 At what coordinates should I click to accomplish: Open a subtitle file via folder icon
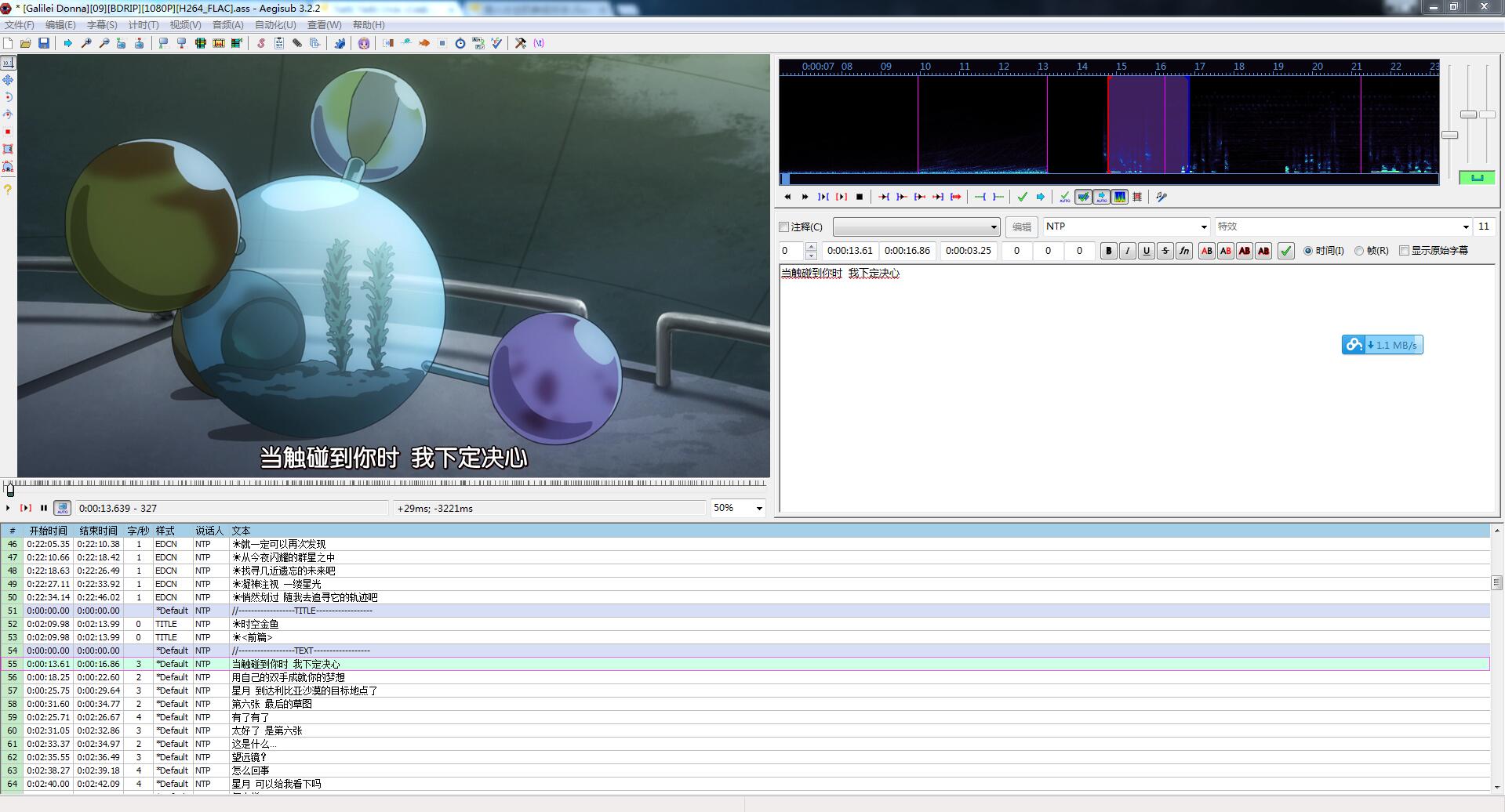tap(26, 43)
